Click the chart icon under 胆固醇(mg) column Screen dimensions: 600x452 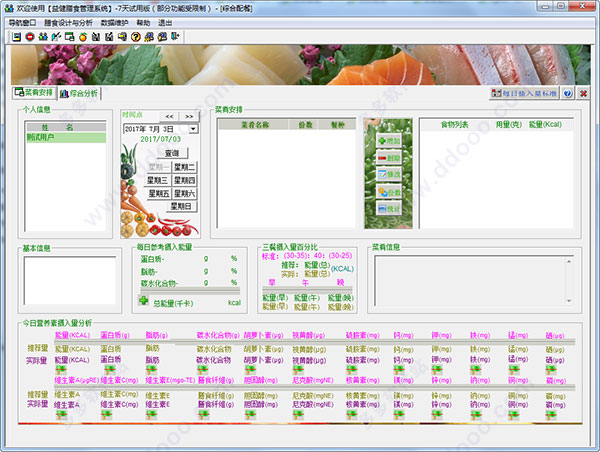pos(250,415)
